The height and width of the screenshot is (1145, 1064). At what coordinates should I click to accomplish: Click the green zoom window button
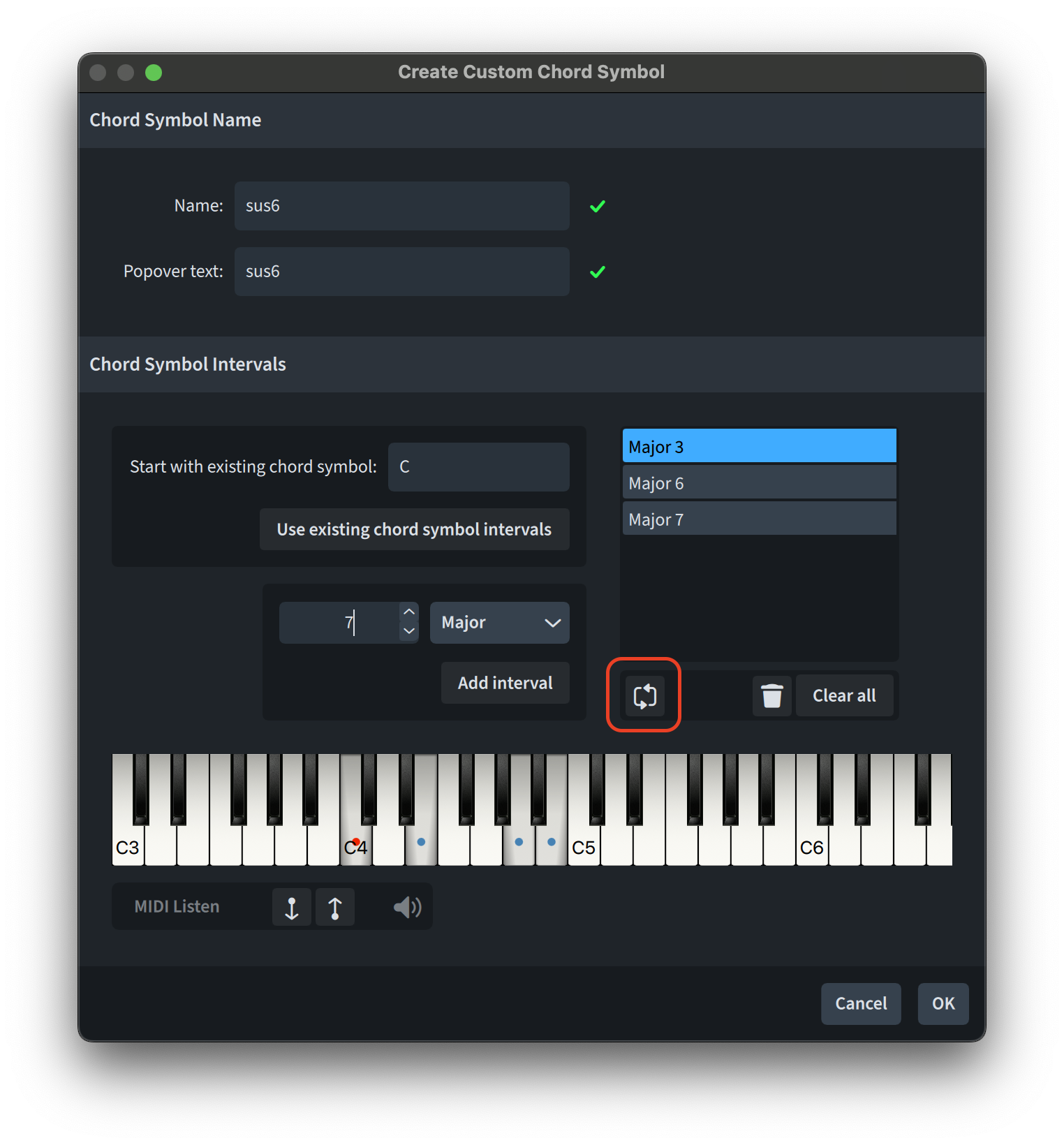click(x=154, y=73)
